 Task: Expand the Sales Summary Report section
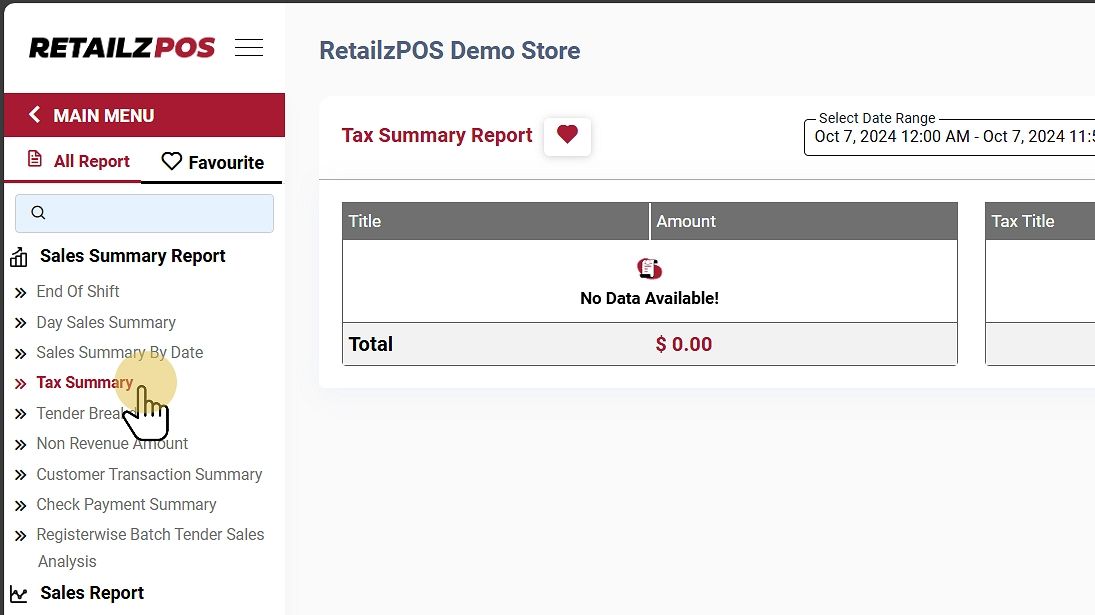point(132,256)
